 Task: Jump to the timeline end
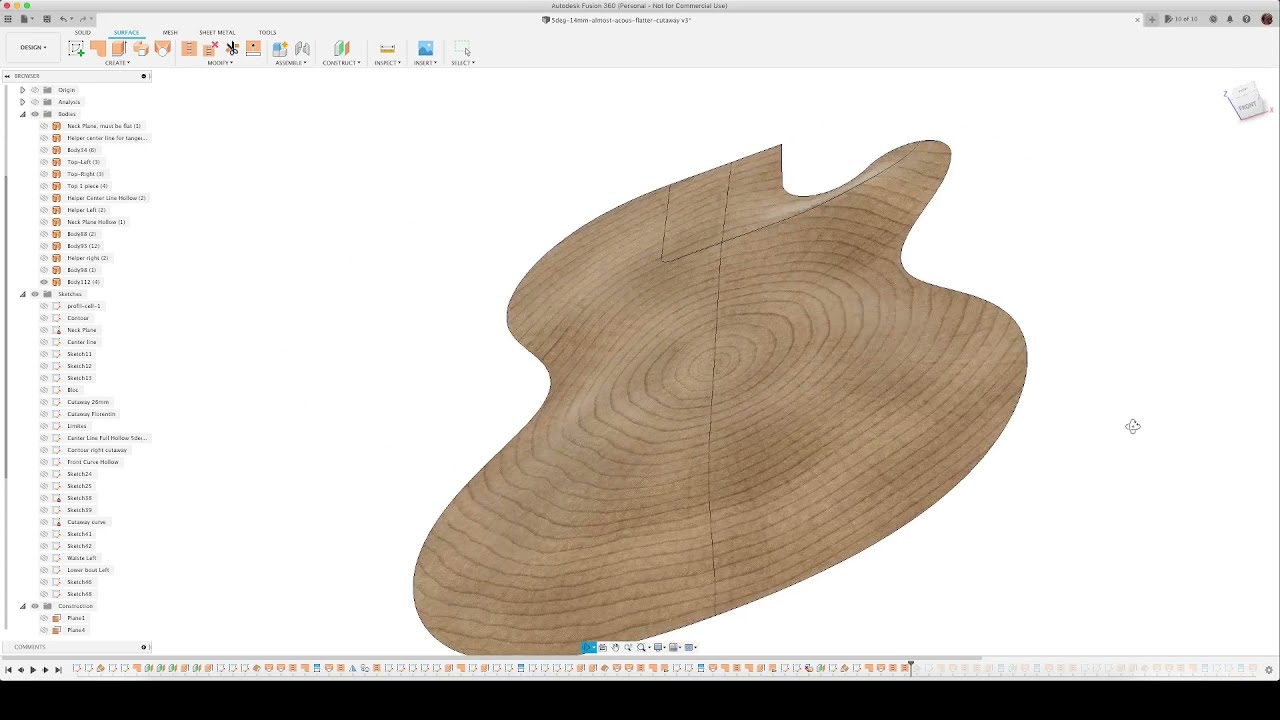click(58, 670)
